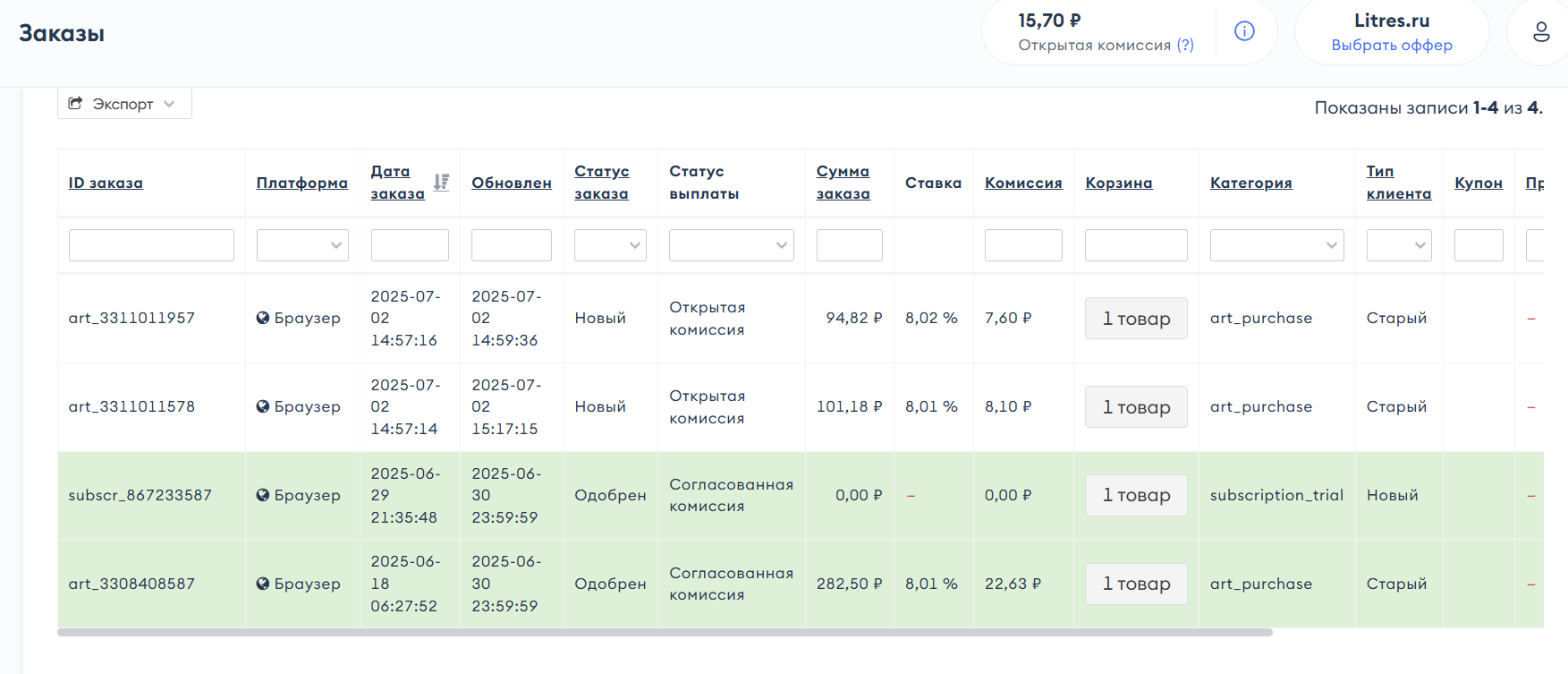Viewport: 1568px width, 674px height.
Task: Click the 94,82 ₽ order amount
Action: coord(854,318)
